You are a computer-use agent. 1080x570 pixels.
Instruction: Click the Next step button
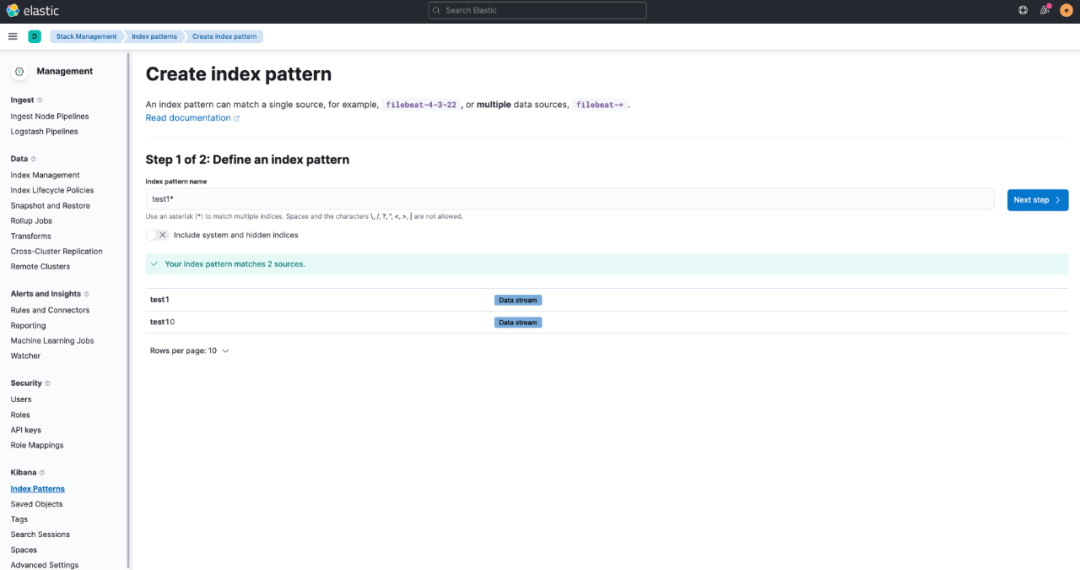click(1037, 200)
